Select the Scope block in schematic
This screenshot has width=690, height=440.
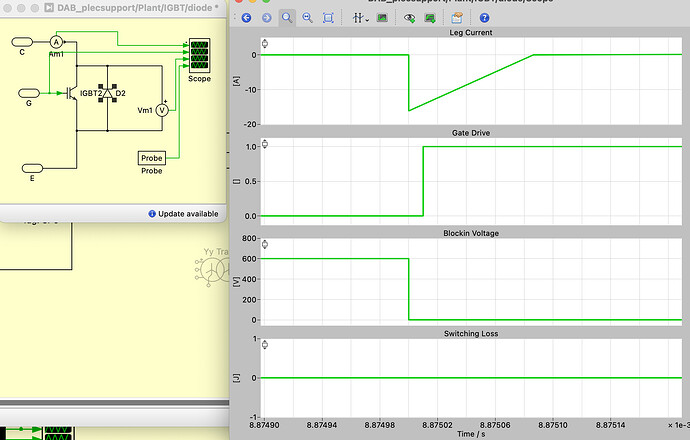(x=199, y=55)
